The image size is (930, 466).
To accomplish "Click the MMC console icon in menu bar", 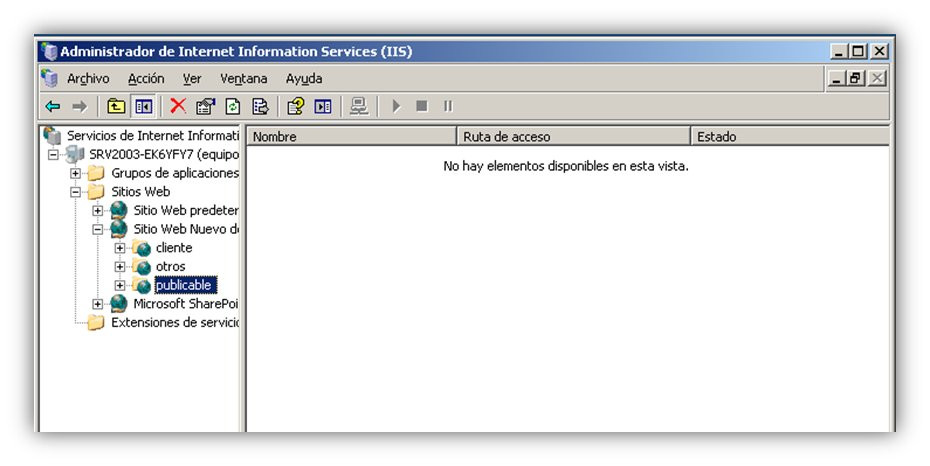I will click(50, 78).
